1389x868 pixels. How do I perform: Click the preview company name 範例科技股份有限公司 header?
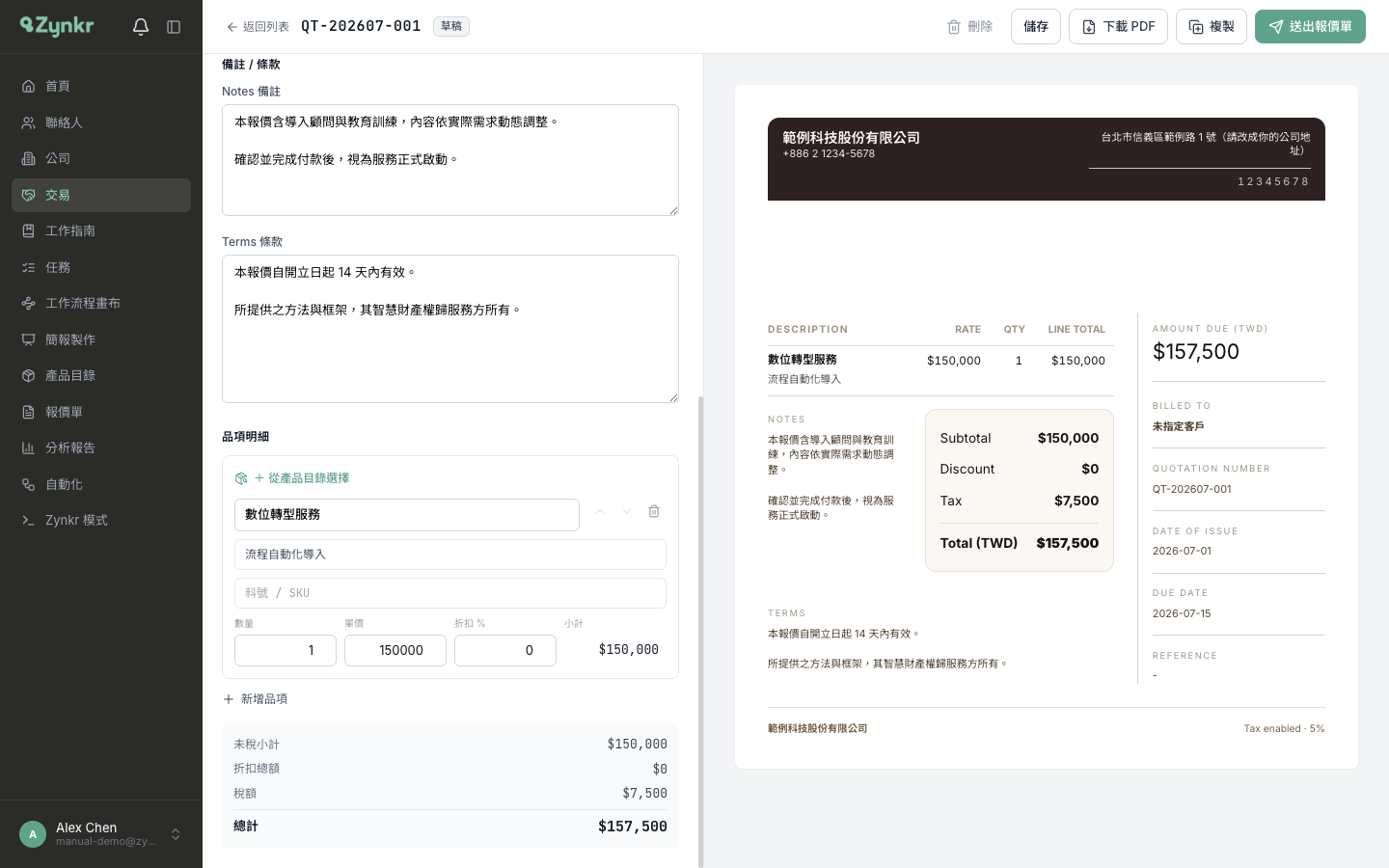pos(852,138)
